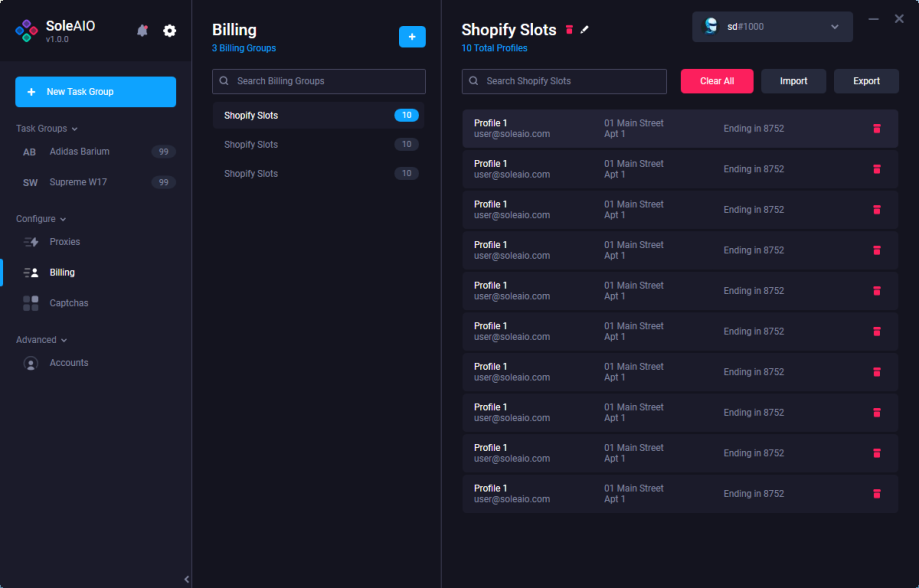
Task: Delete the seventh profile row
Action: [877, 372]
